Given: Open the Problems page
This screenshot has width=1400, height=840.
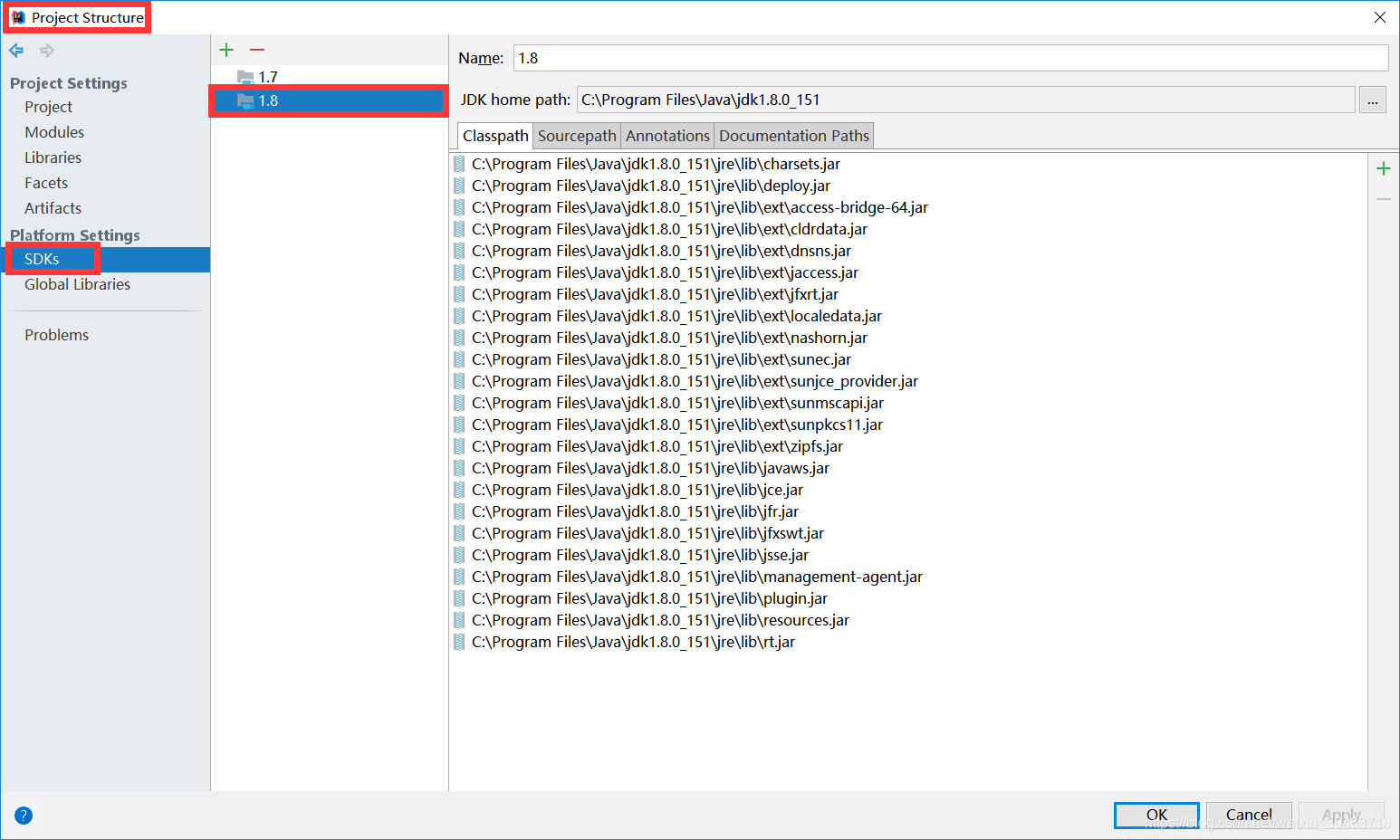Looking at the screenshot, I should click(56, 335).
